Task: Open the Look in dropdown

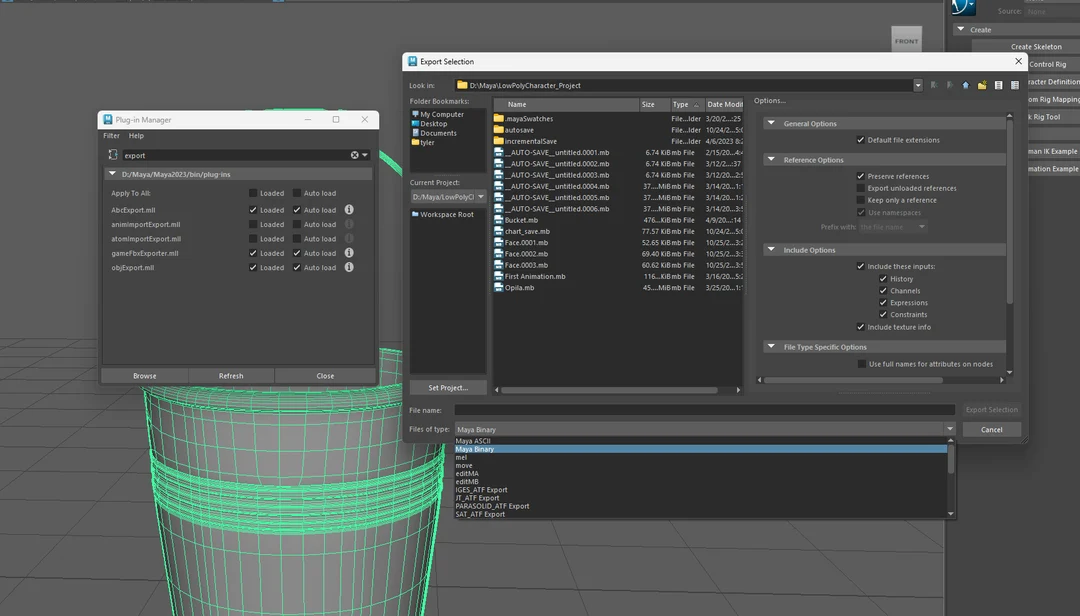Action: coord(917,84)
